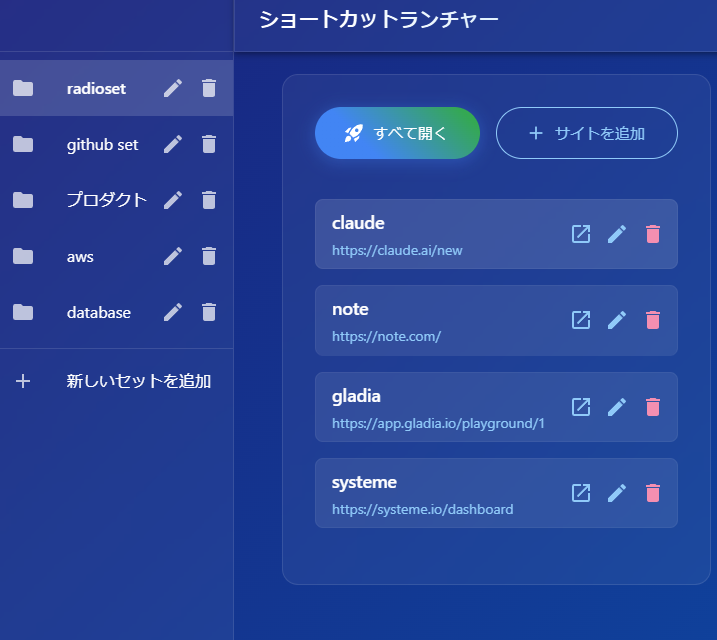Delete the note shortcut entry
This screenshot has width=717, height=640.
click(653, 320)
